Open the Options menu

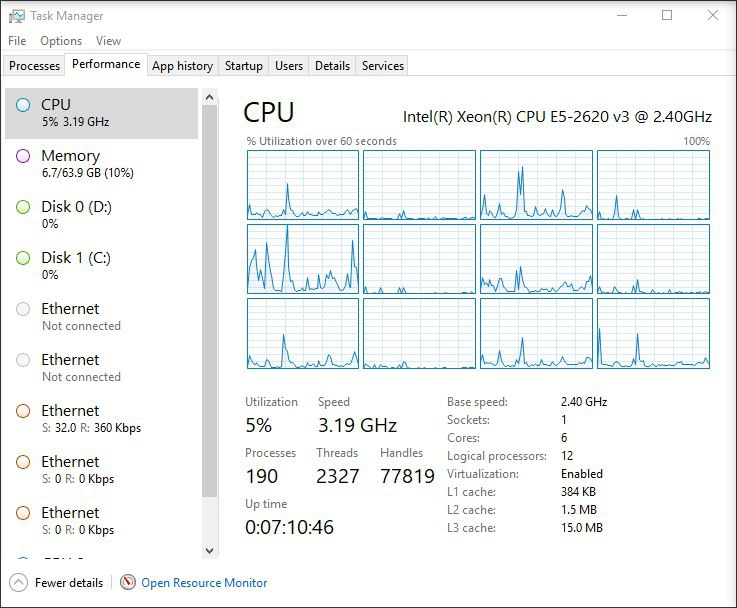61,41
